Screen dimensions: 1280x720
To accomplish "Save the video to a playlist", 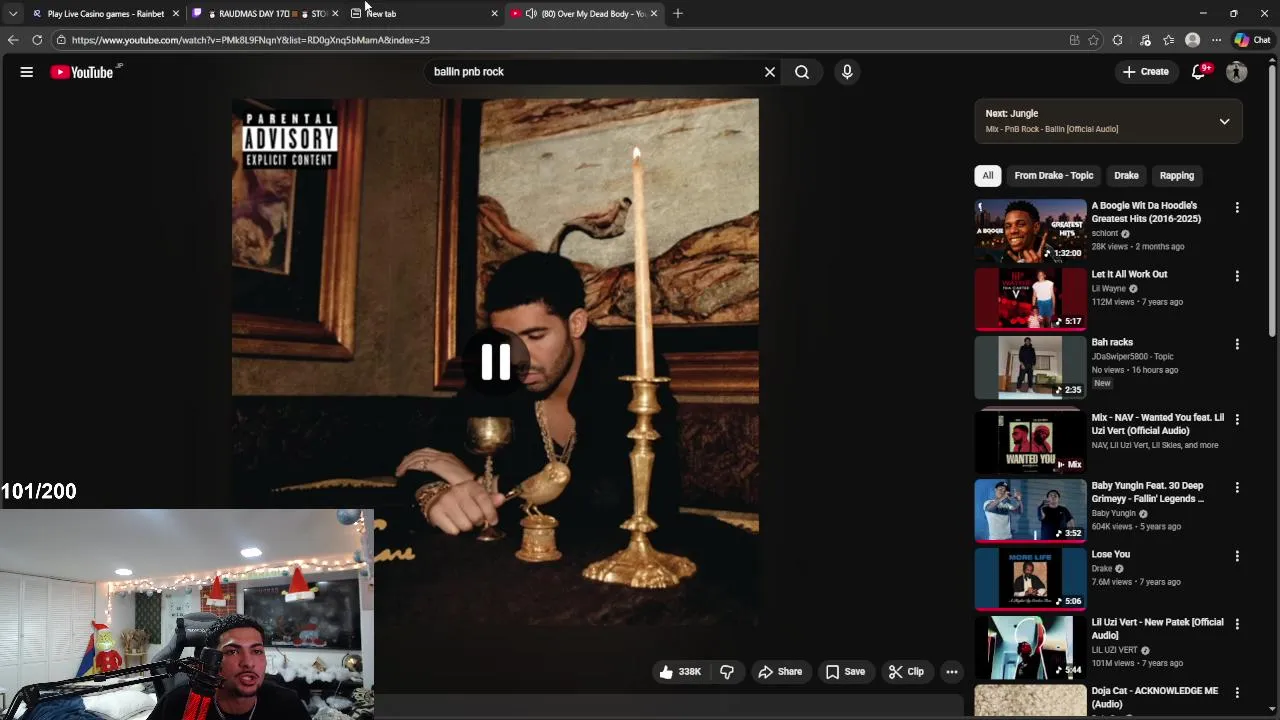I will point(845,672).
